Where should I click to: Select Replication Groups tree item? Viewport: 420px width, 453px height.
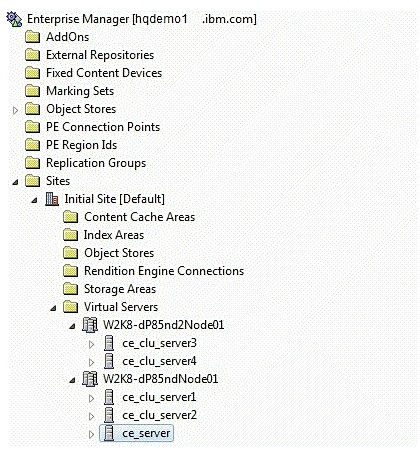[96, 163]
